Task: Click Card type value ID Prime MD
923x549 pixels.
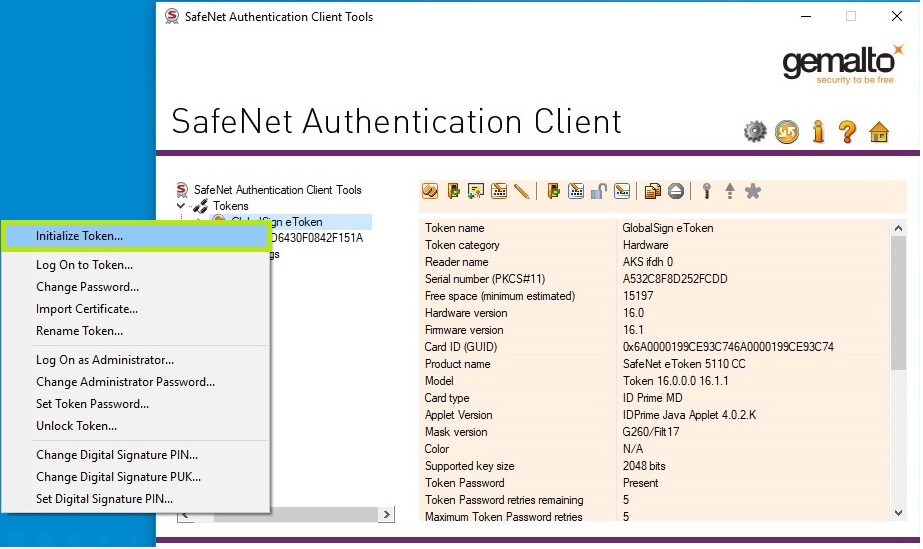Action: (652, 398)
